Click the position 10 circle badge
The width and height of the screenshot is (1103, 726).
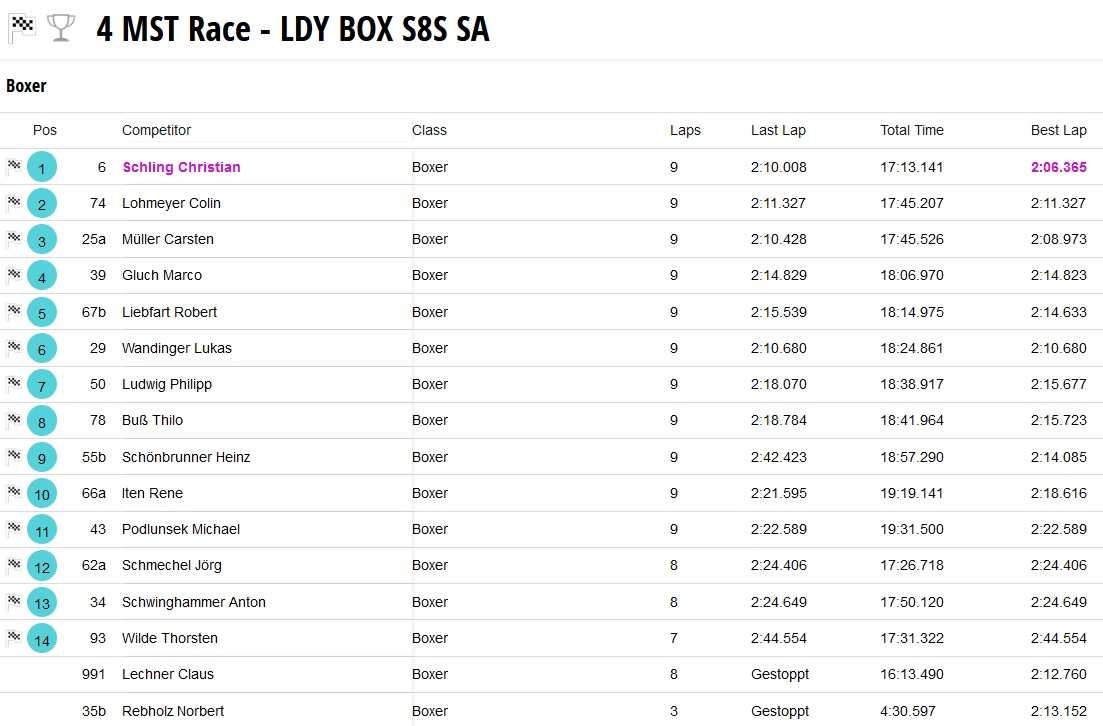pos(42,494)
